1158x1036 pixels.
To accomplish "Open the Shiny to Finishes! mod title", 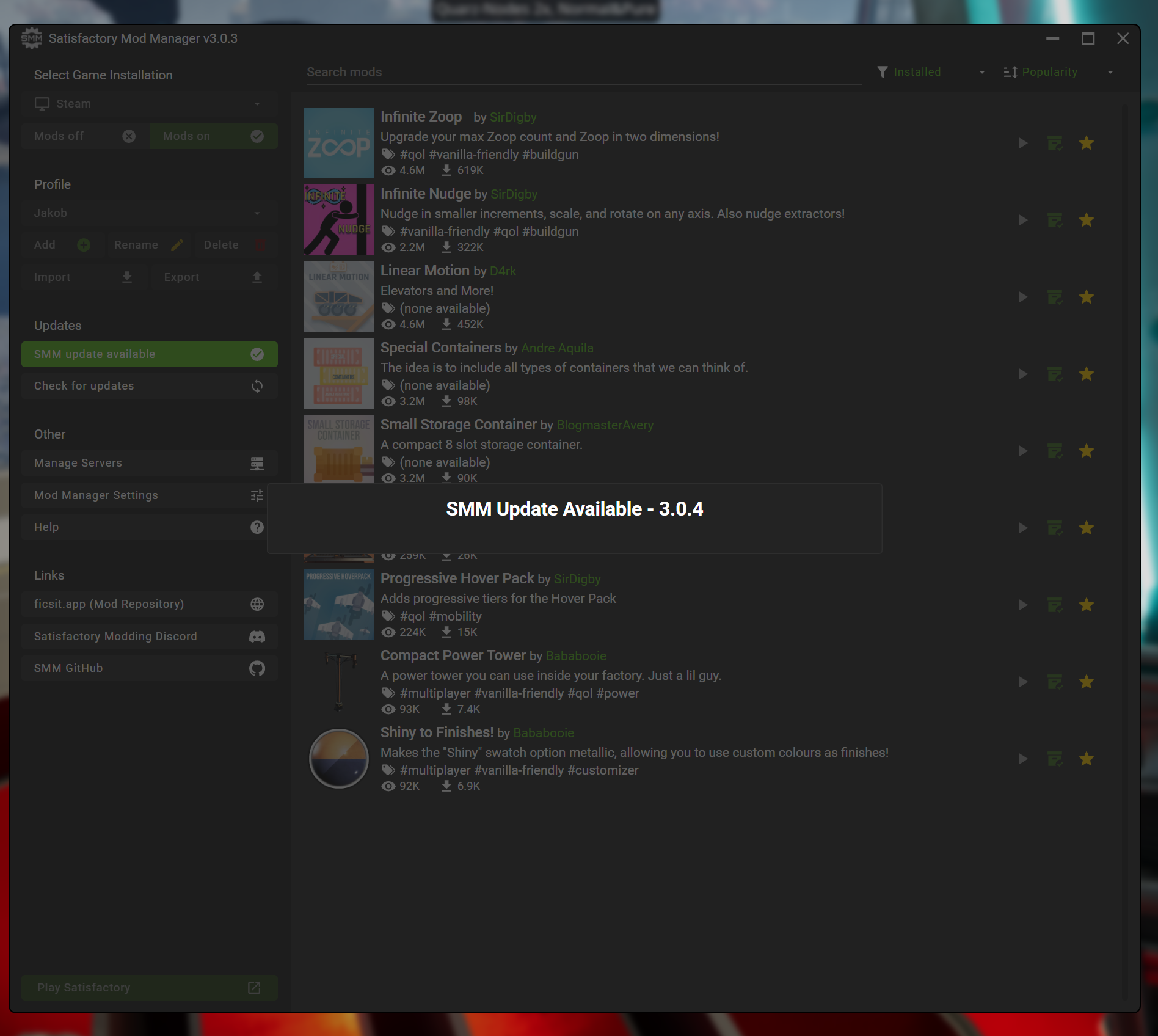I will point(437,732).
